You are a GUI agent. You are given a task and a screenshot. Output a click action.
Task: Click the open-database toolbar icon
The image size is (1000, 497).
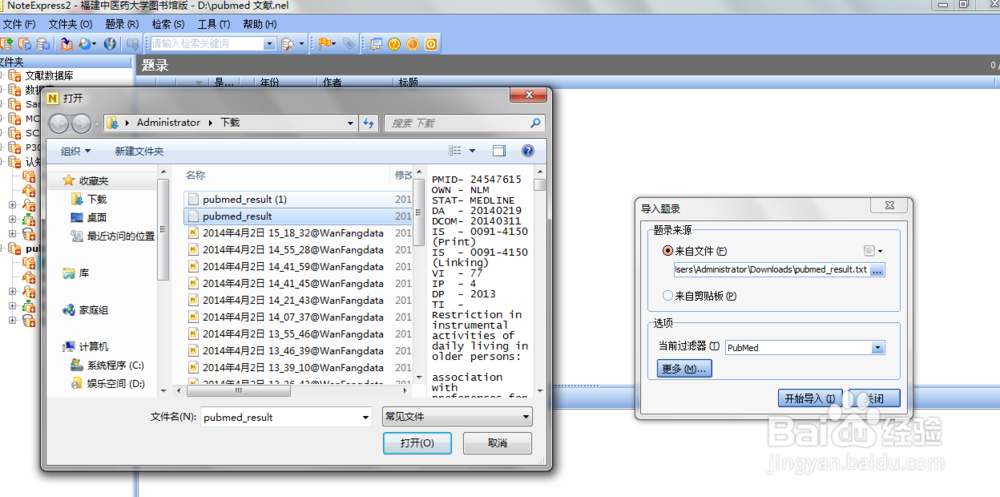(x=24, y=44)
